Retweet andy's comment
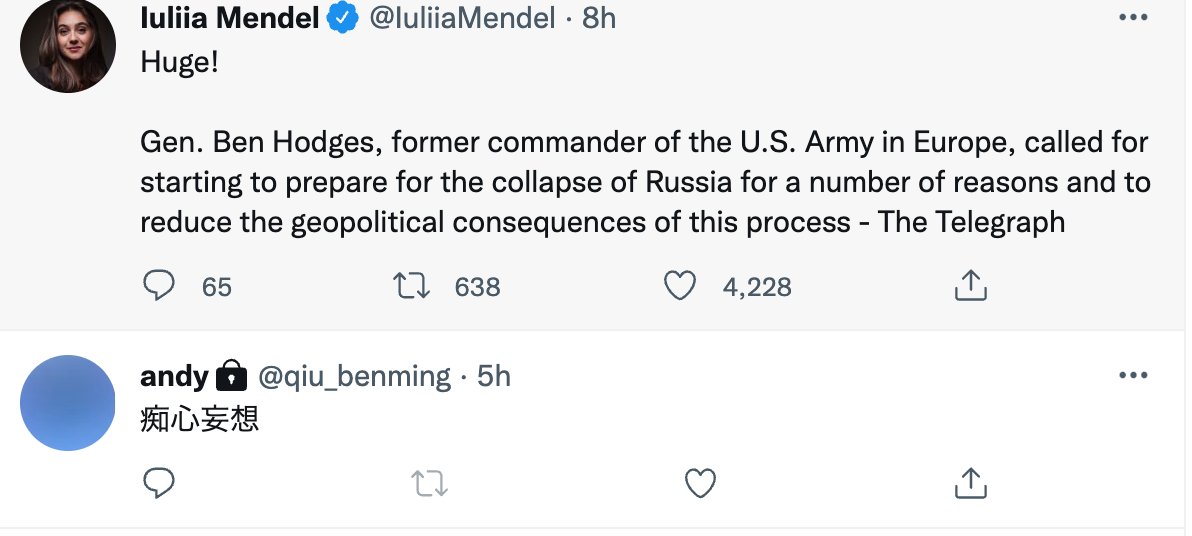1192x536 pixels. (x=430, y=484)
